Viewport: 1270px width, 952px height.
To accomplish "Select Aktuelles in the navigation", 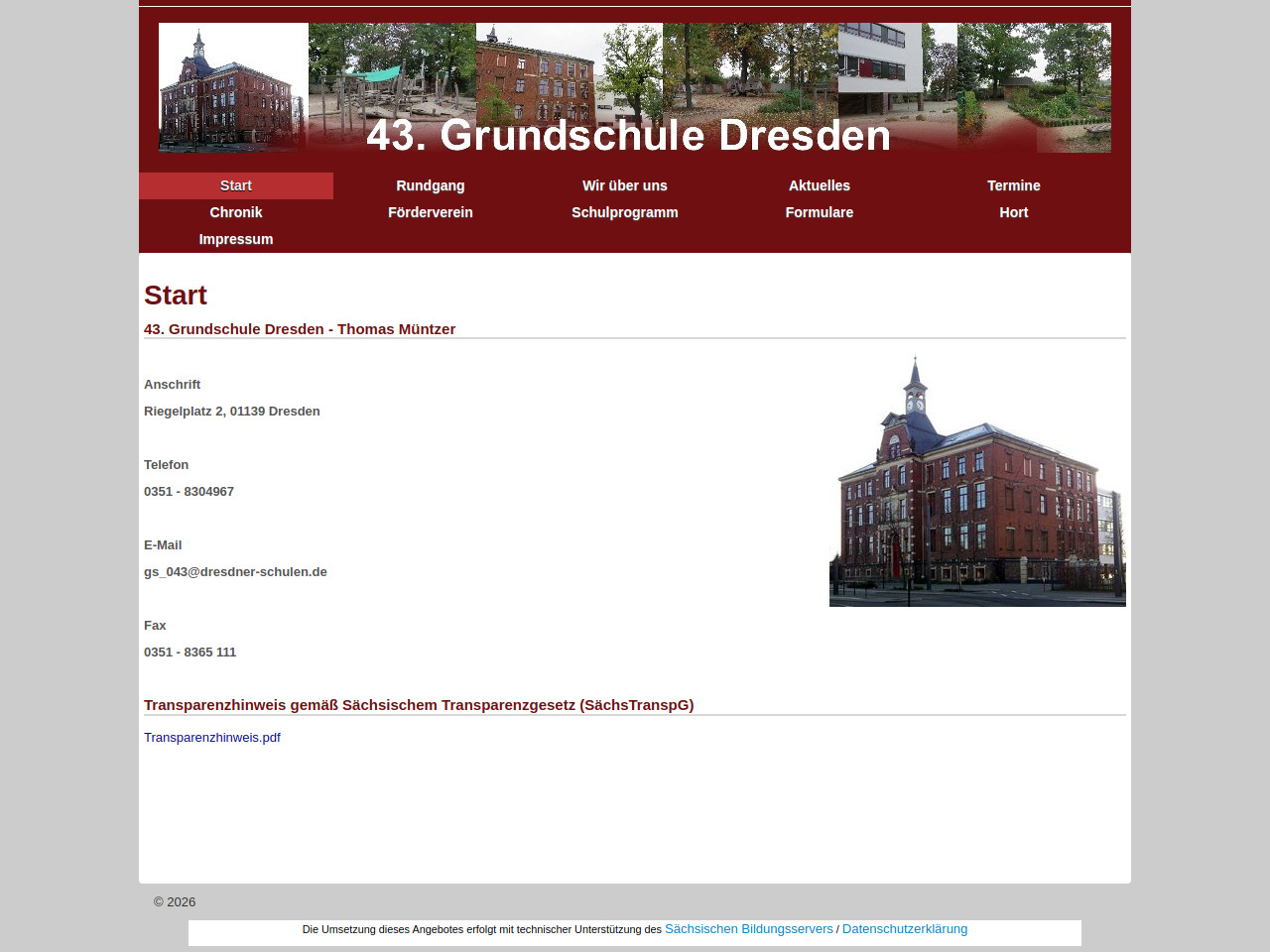I will (820, 185).
